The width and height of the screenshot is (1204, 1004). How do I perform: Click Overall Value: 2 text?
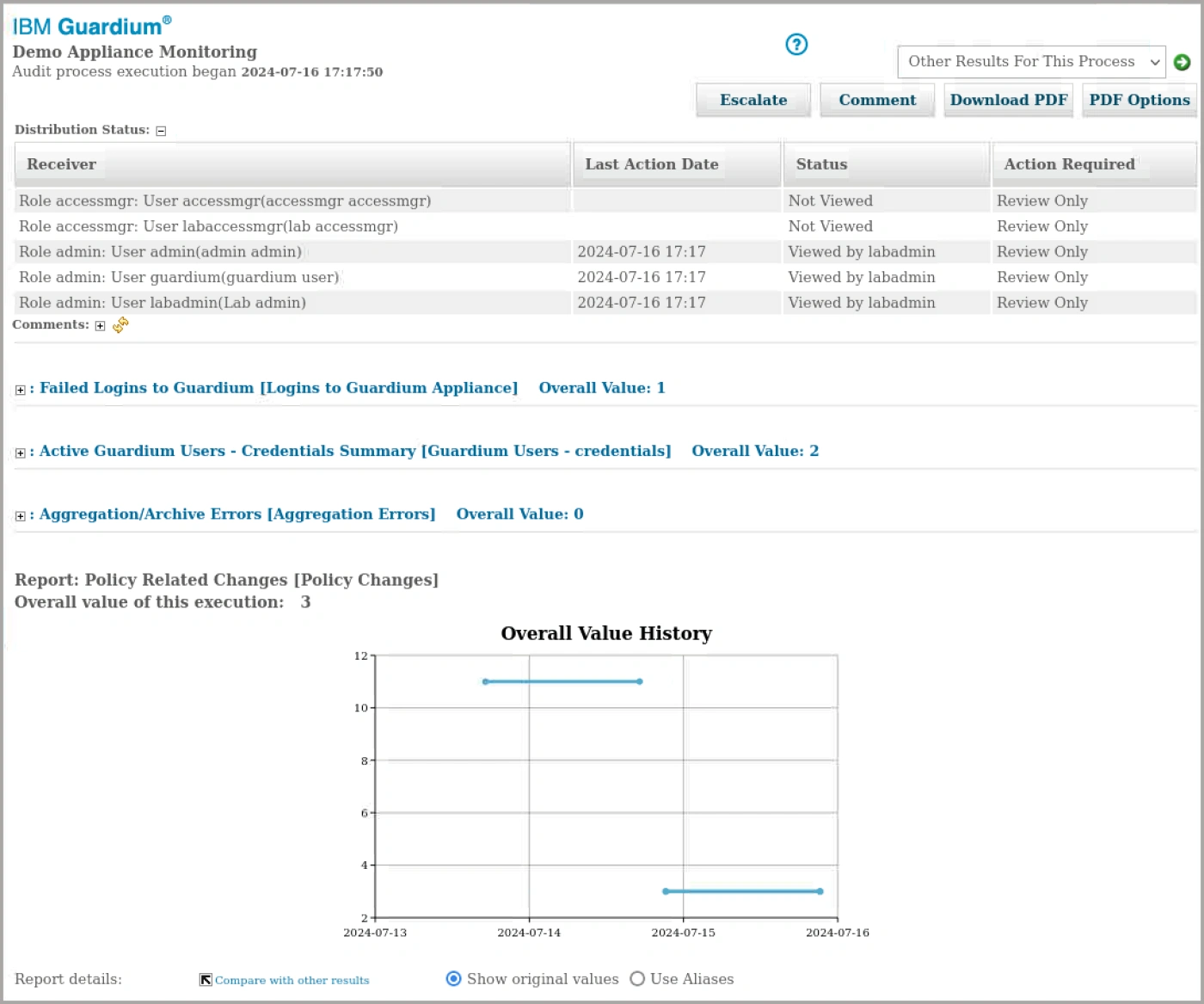coord(755,451)
